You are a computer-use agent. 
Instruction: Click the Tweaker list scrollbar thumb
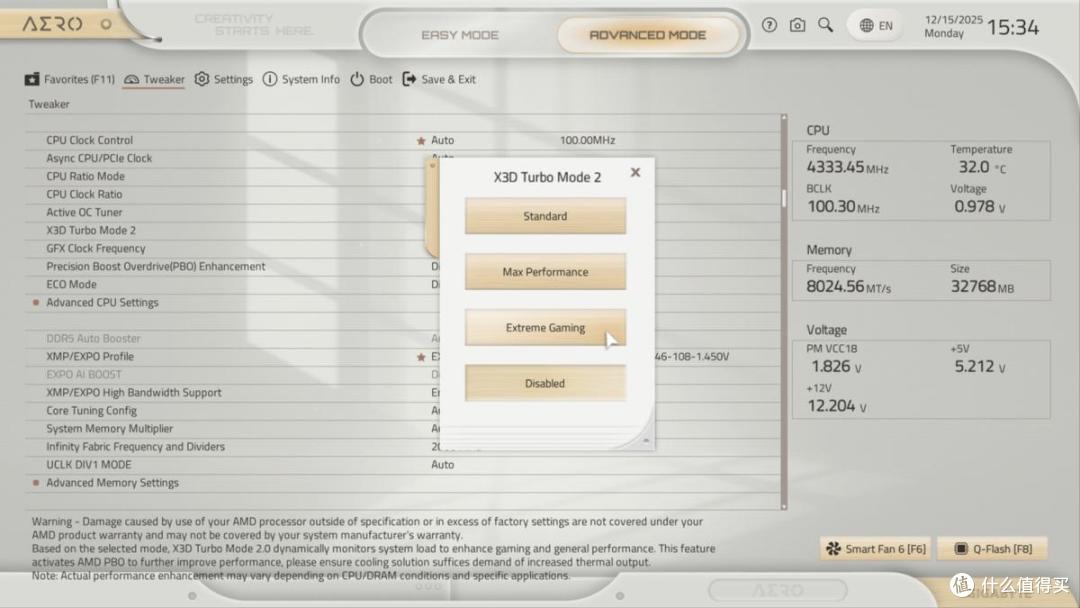pos(784,198)
